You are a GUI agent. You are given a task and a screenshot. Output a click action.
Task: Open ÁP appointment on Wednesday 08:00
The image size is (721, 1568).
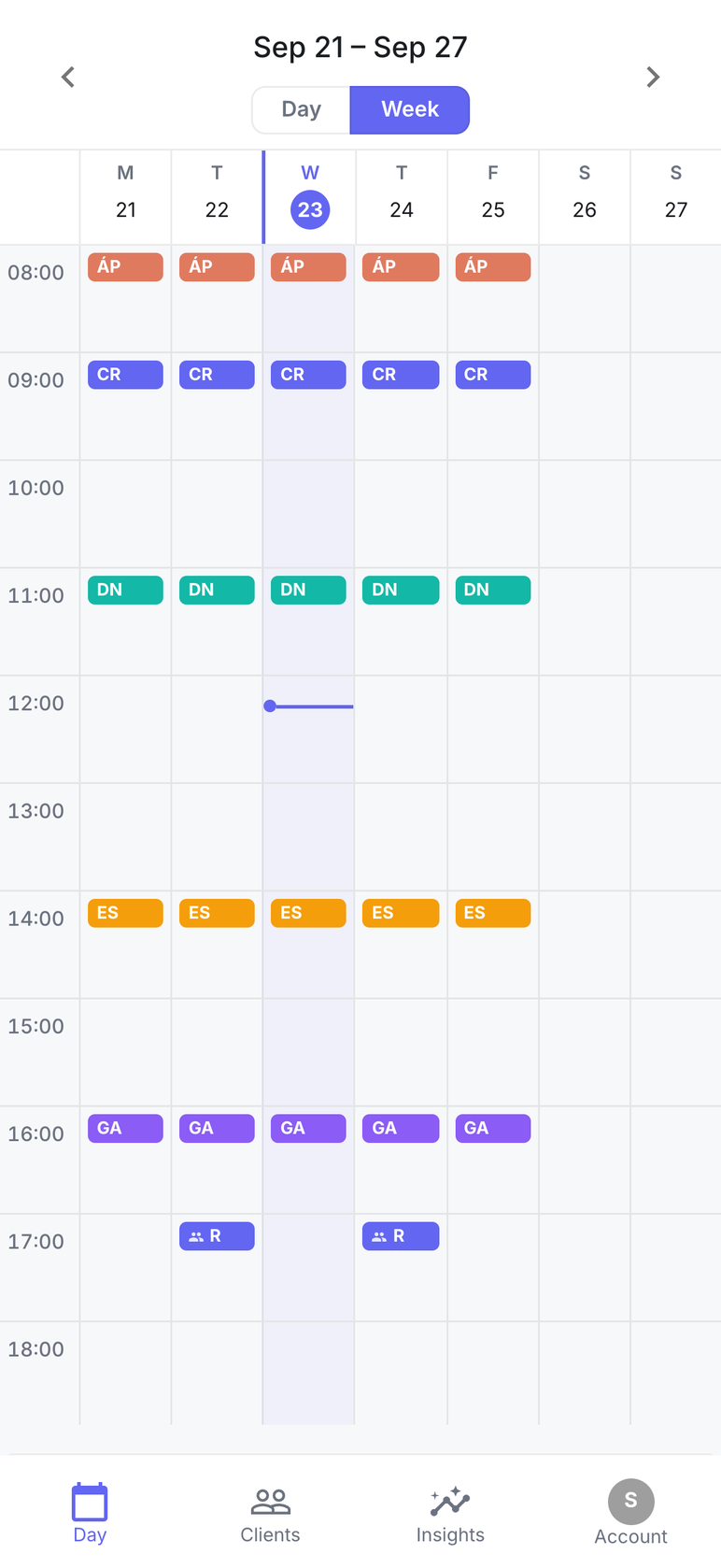308,266
